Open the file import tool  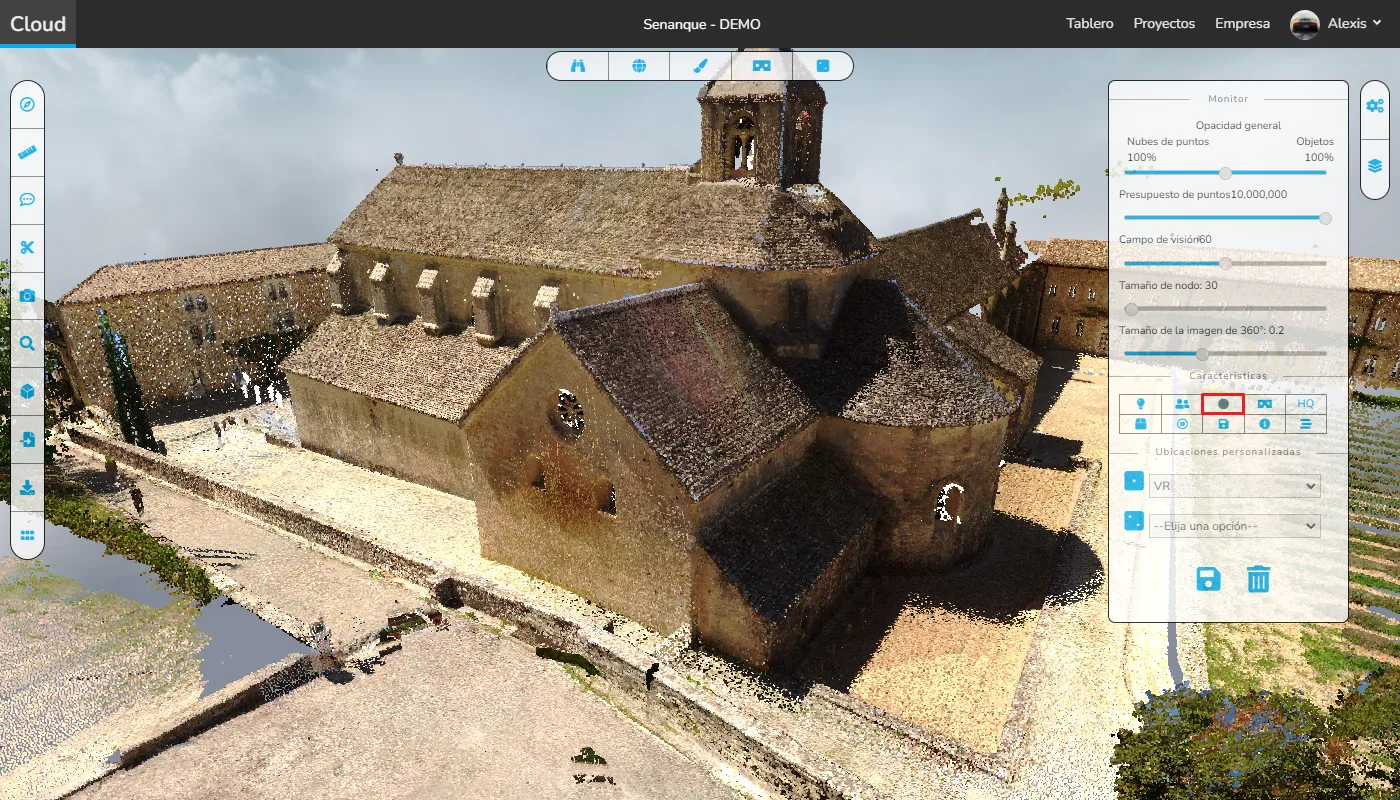coord(27,440)
